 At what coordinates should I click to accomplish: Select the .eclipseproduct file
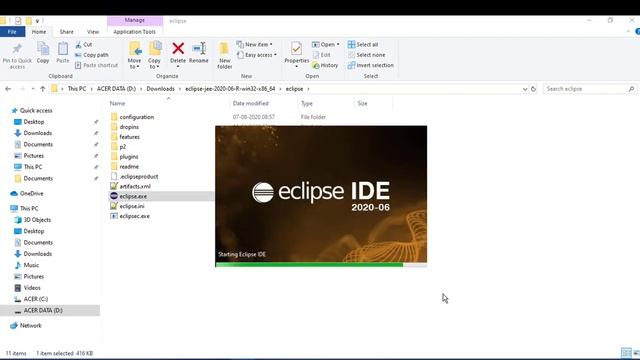point(139,177)
